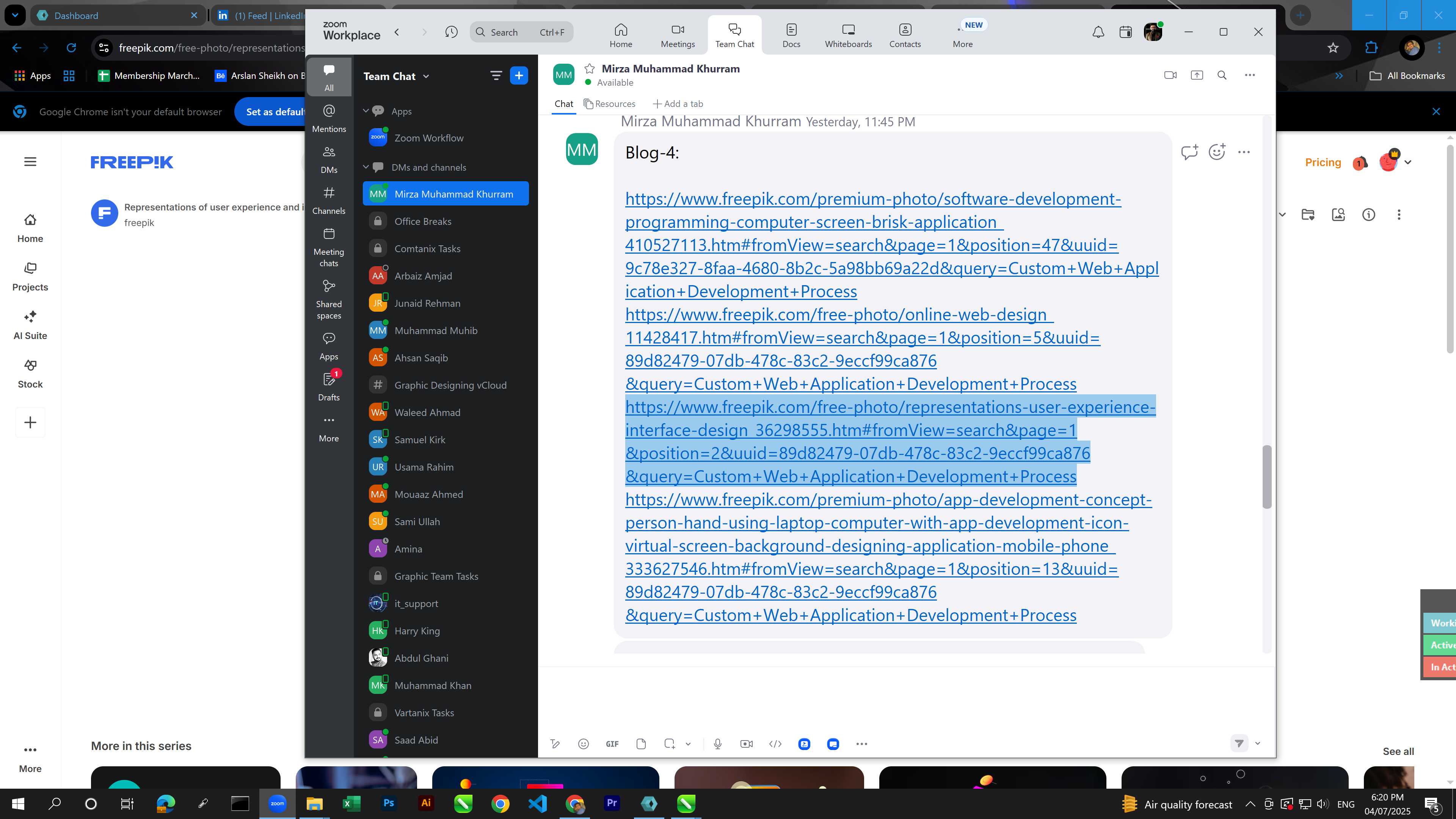
Task: Add an emoji reaction to Blog-4 message
Action: [1216, 152]
